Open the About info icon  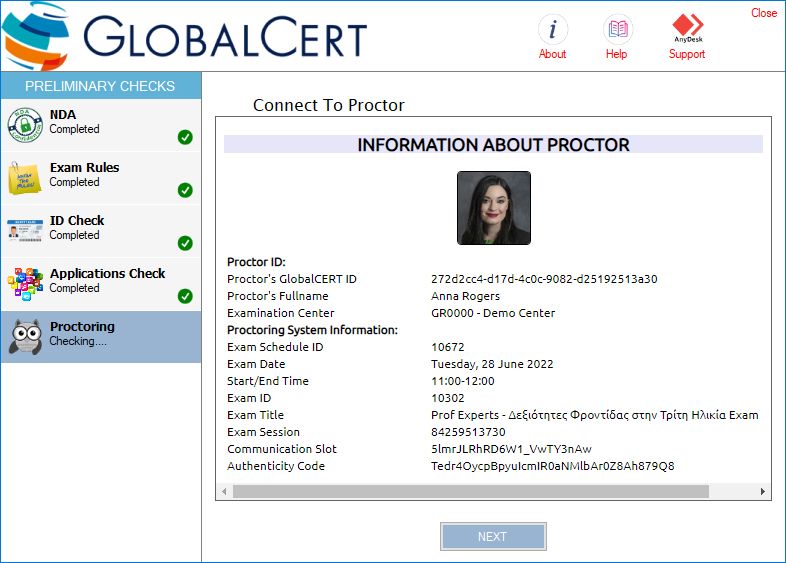552,28
